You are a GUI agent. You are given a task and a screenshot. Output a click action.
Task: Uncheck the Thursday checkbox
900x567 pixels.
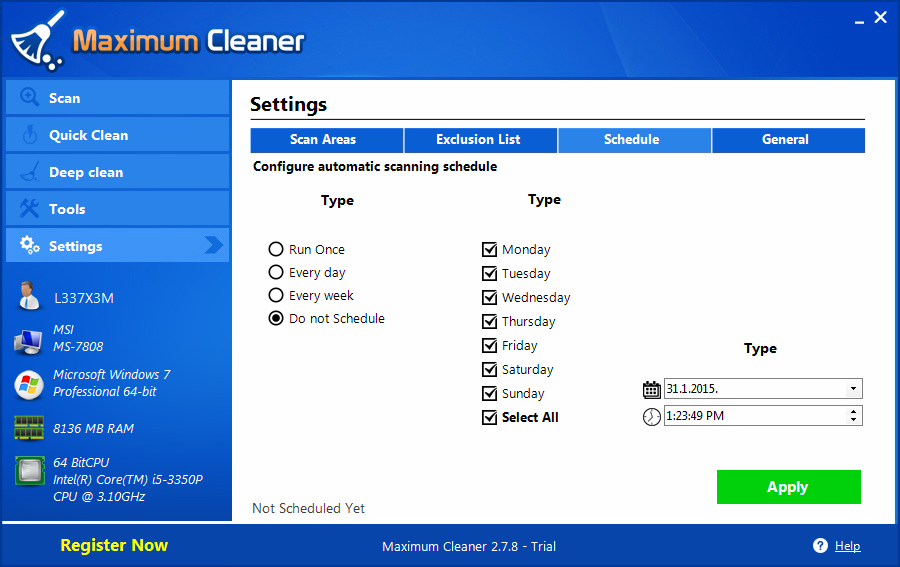pyautogui.click(x=490, y=321)
